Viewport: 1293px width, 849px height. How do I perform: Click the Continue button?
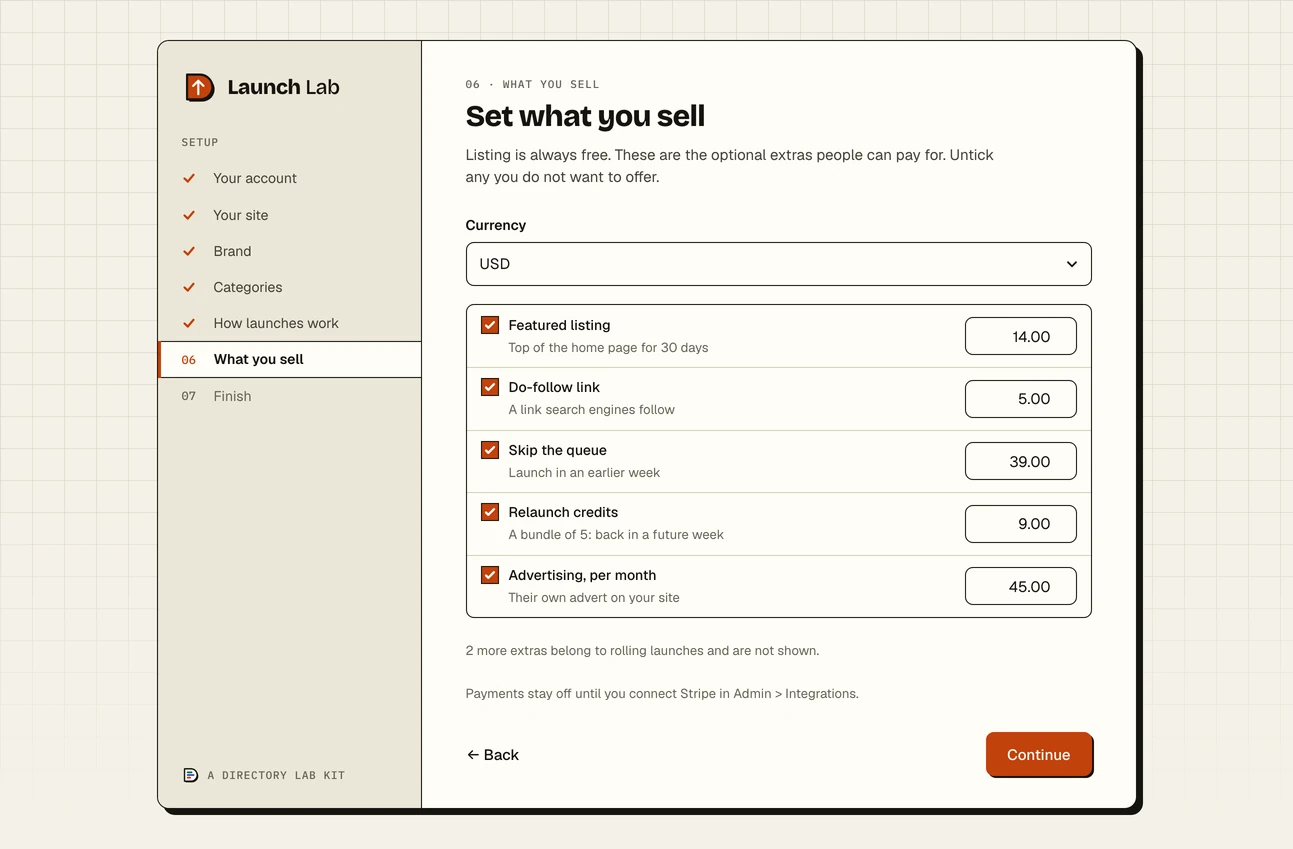click(x=1039, y=755)
